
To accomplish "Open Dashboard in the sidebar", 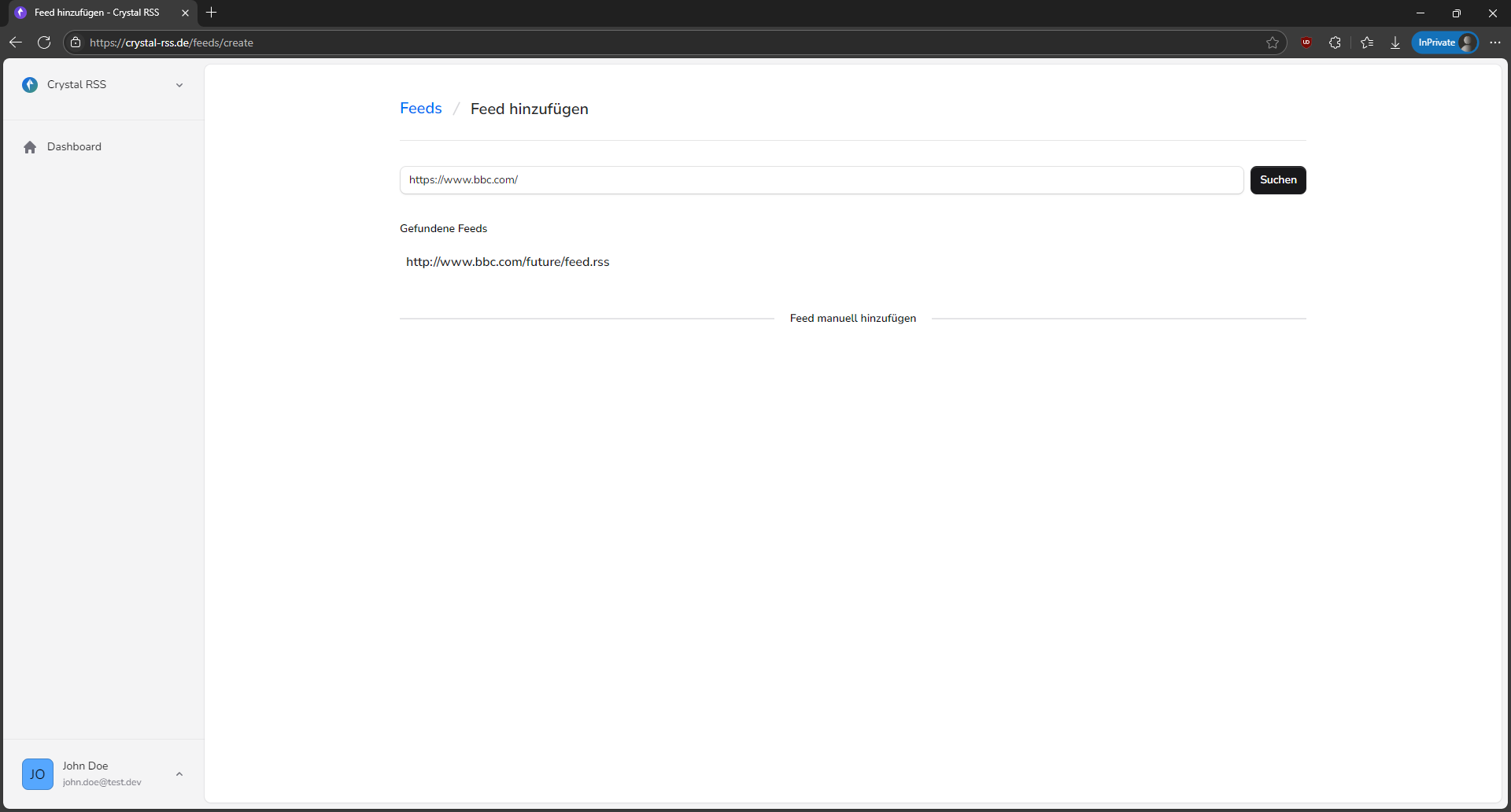I will (74, 147).
